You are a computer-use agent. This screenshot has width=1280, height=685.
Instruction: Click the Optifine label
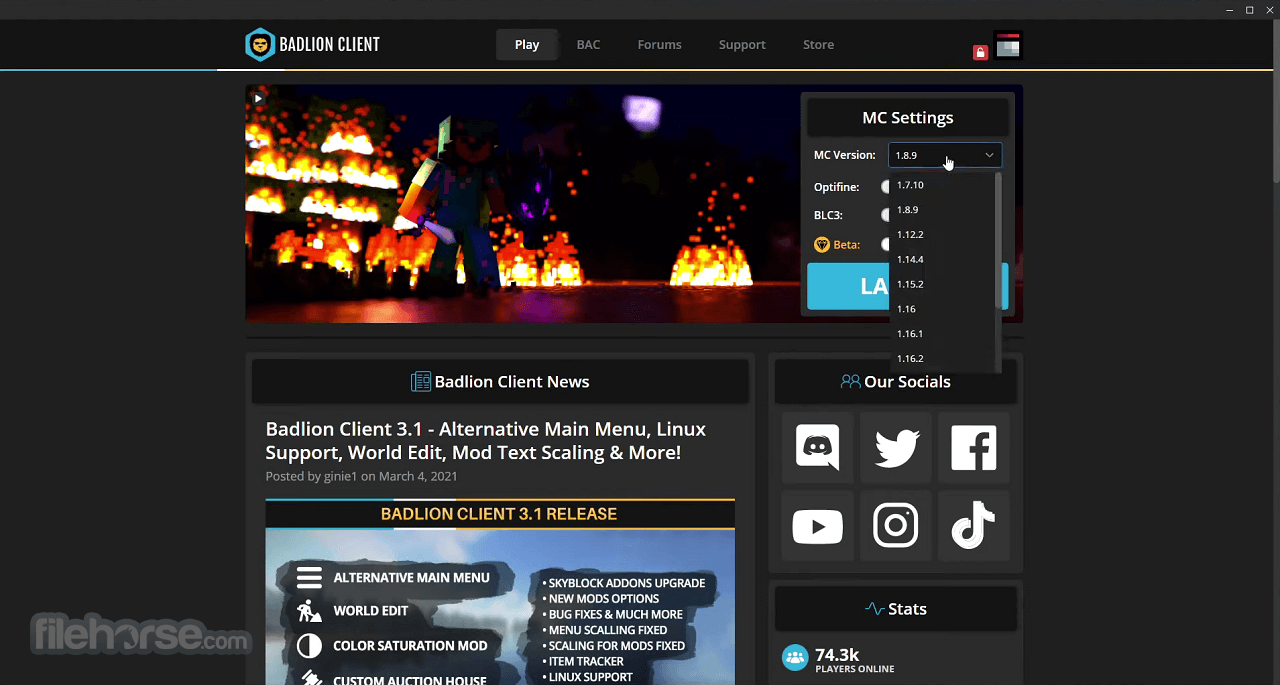[837, 187]
